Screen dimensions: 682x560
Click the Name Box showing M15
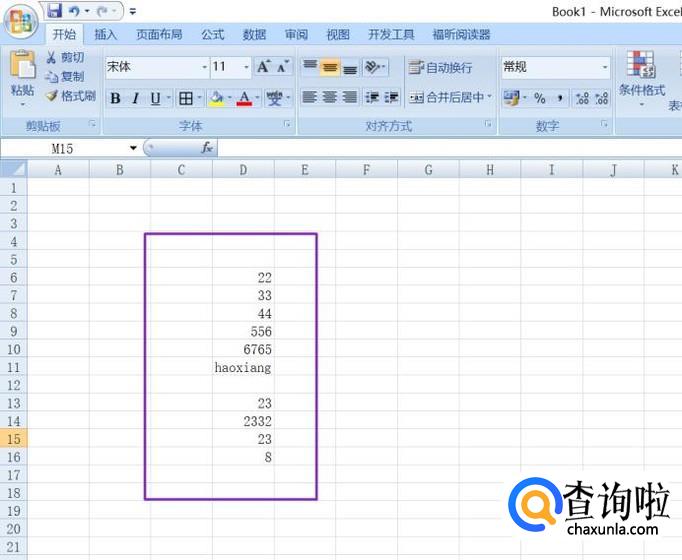tap(64, 149)
